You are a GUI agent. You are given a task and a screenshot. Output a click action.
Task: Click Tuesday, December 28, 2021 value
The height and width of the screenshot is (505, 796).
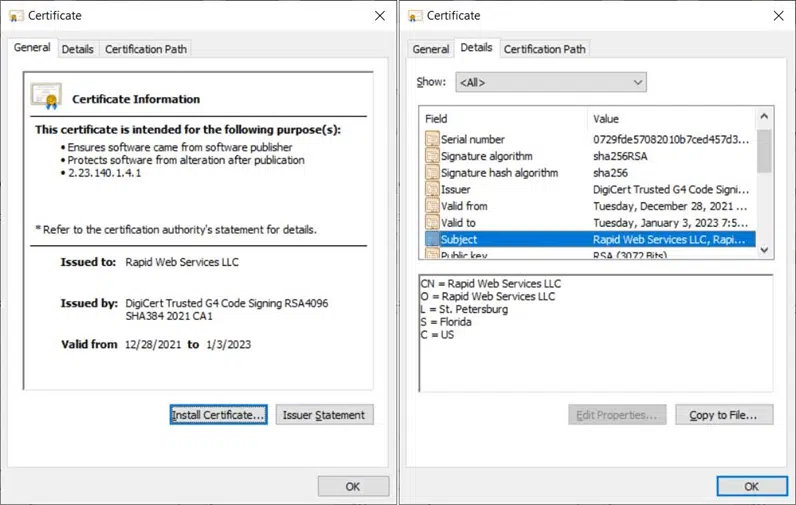670,206
